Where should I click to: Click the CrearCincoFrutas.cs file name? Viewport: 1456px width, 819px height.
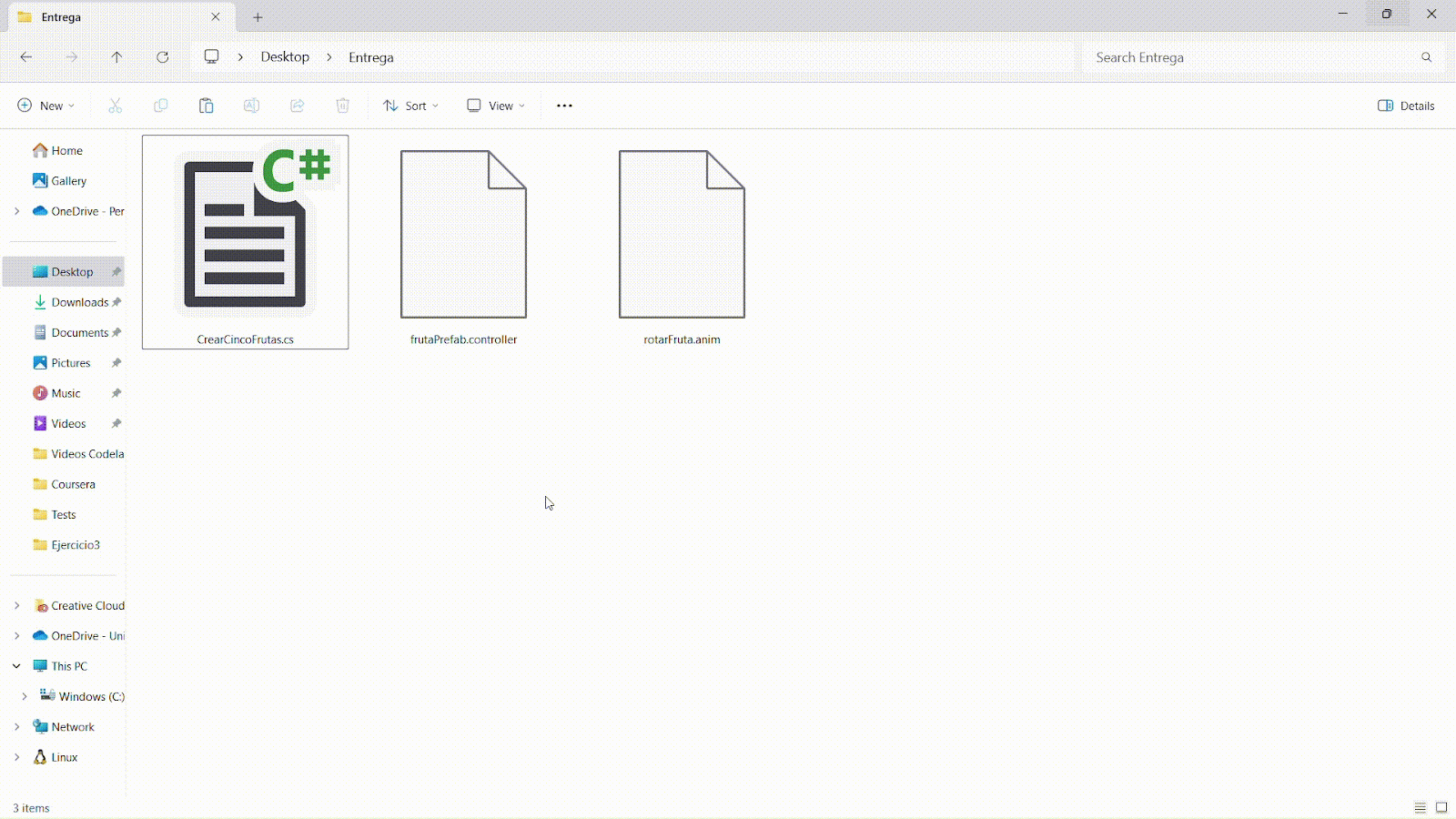tap(246, 339)
